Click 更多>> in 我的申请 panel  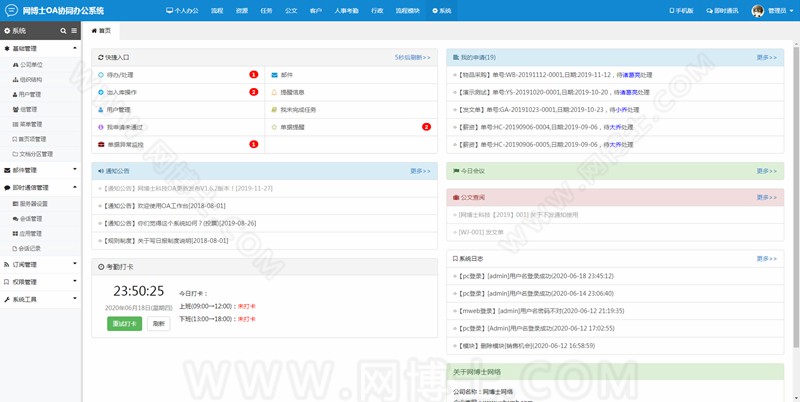pyautogui.click(x=766, y=58)
